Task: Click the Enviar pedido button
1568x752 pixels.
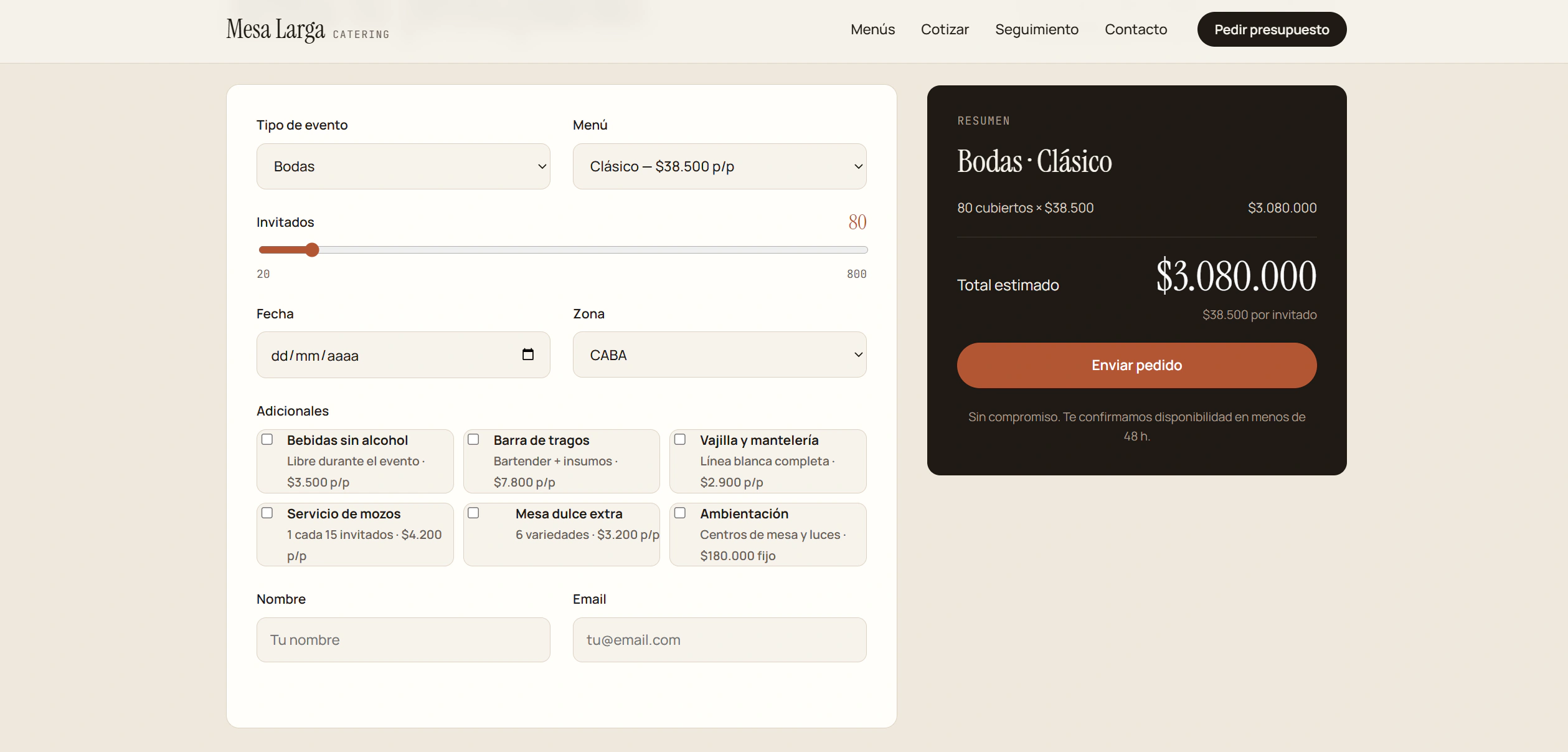Action: tap(1136, 365)
